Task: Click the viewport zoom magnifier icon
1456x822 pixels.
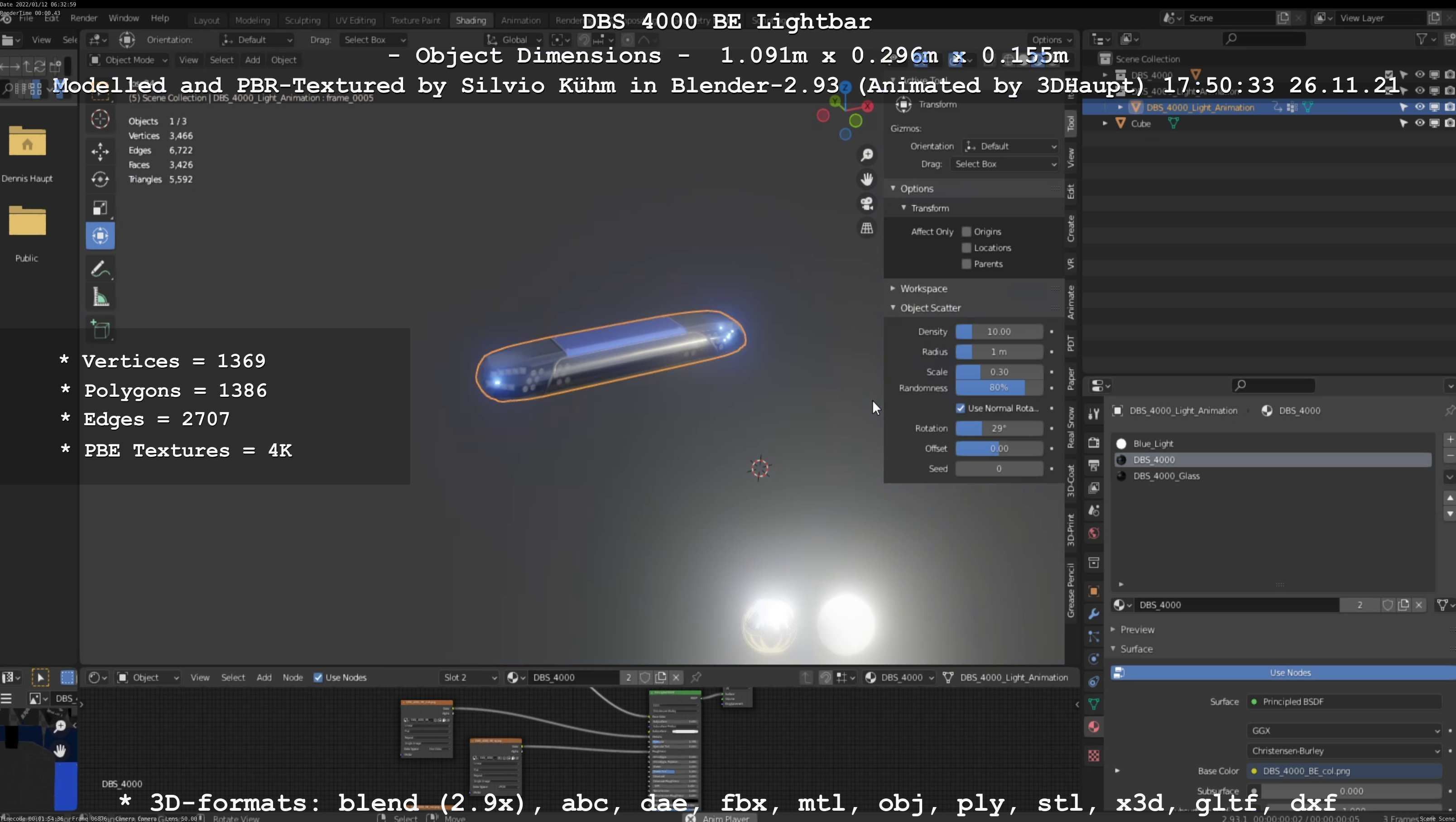Action: [x=866, y=154]
